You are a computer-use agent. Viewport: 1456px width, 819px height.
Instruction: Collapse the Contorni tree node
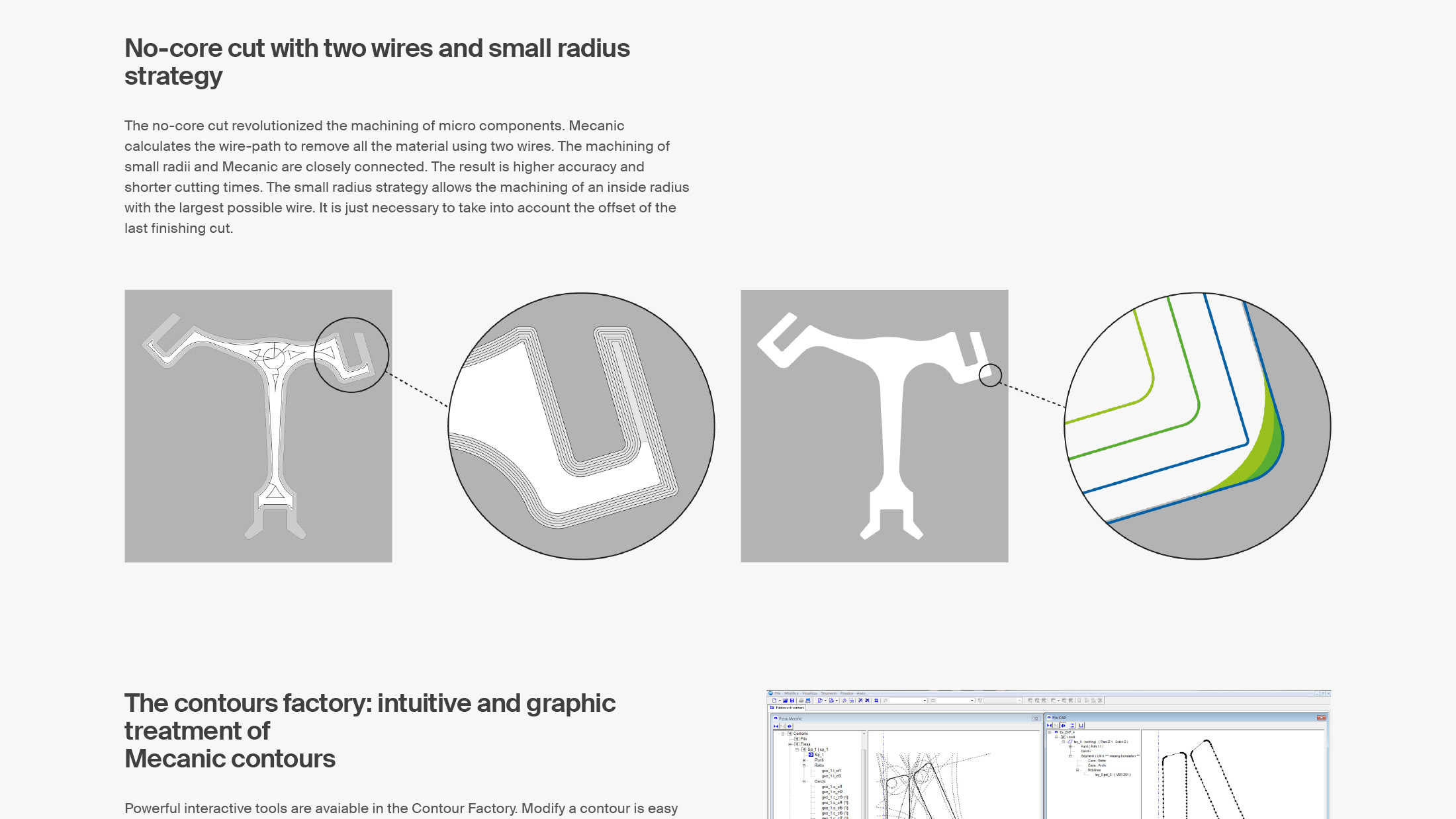click(x=783, y=734)
